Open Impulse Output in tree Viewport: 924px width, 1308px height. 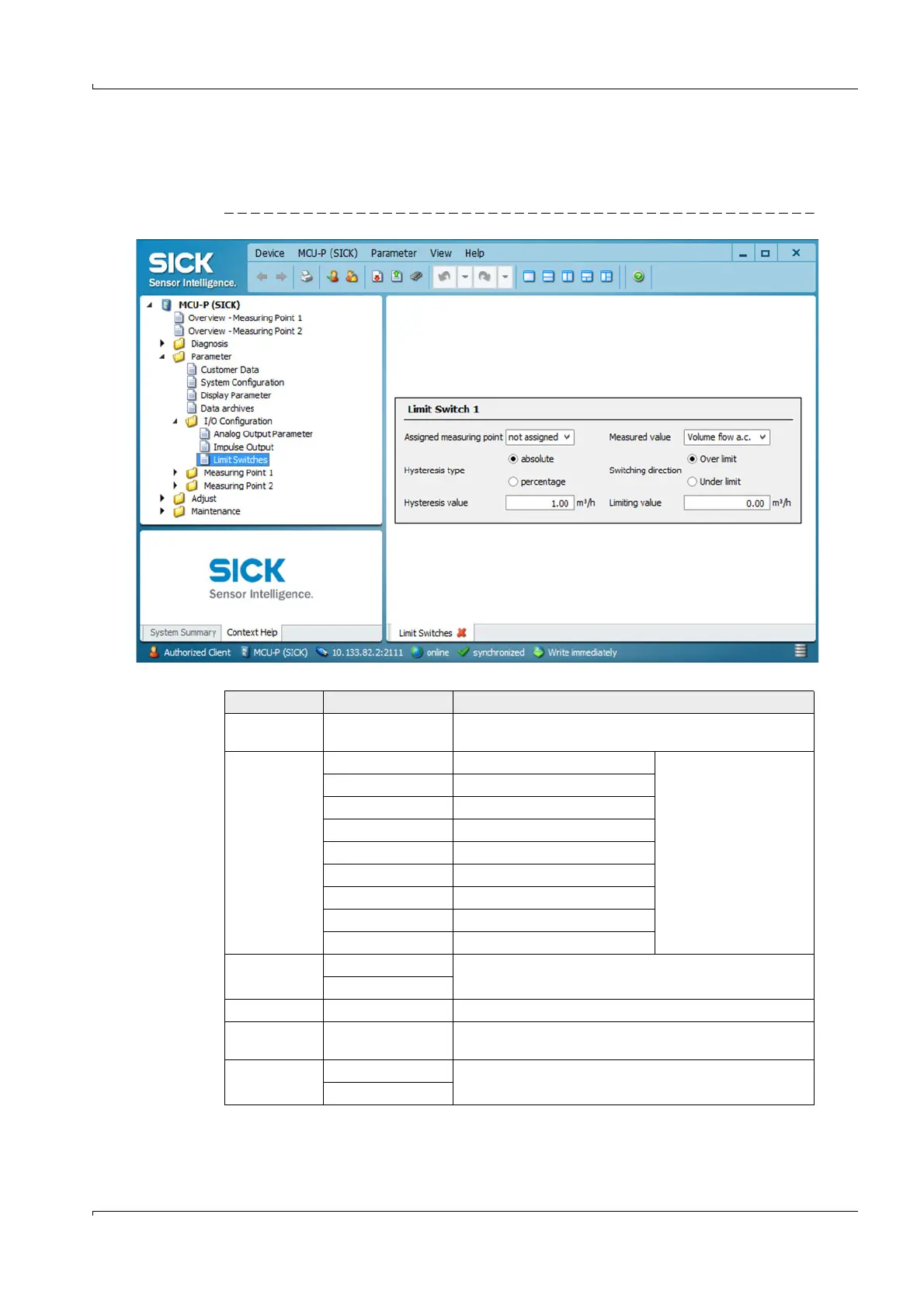(x=243, y=447)
